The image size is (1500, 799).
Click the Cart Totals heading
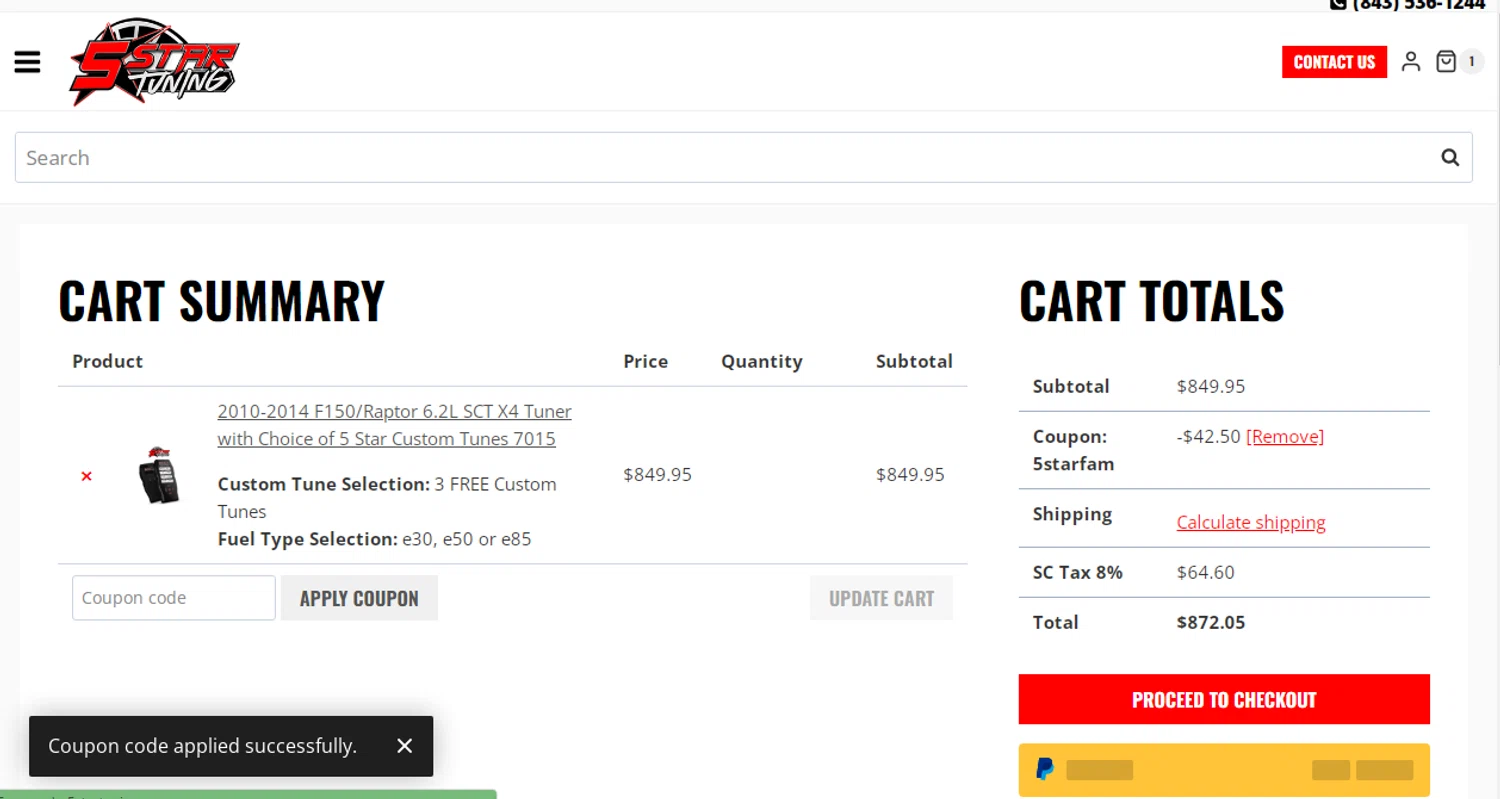pyautogui.click(x=1152, y=301)
